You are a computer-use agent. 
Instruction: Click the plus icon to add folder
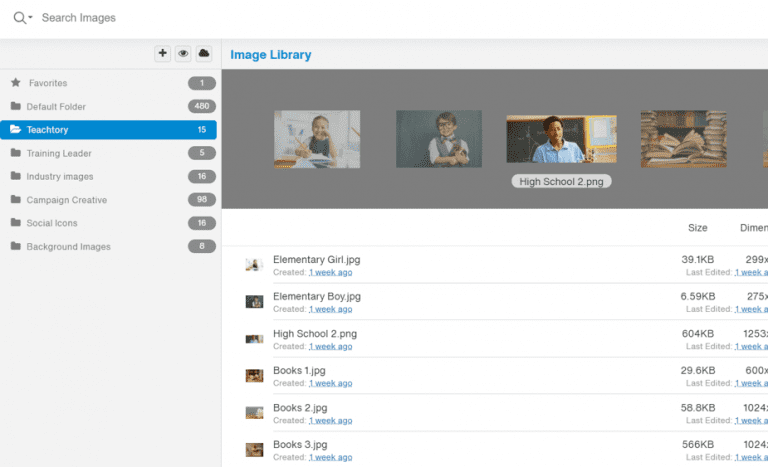click(x=162, y=54)
